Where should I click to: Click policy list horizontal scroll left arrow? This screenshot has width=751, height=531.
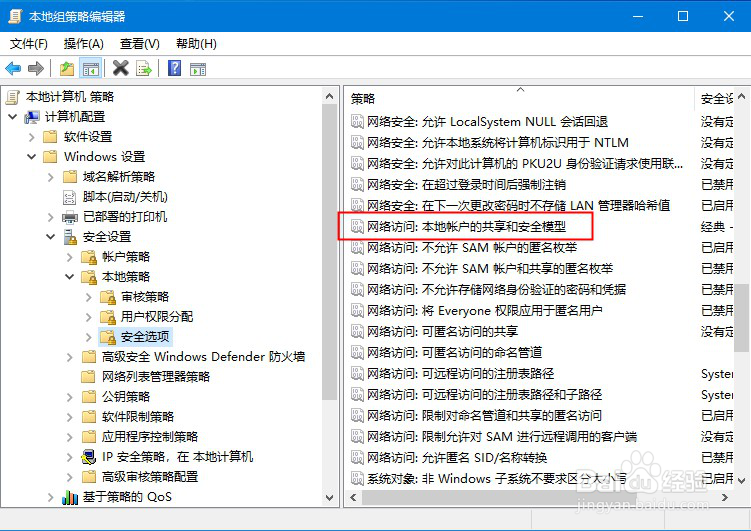coord(353,497)
